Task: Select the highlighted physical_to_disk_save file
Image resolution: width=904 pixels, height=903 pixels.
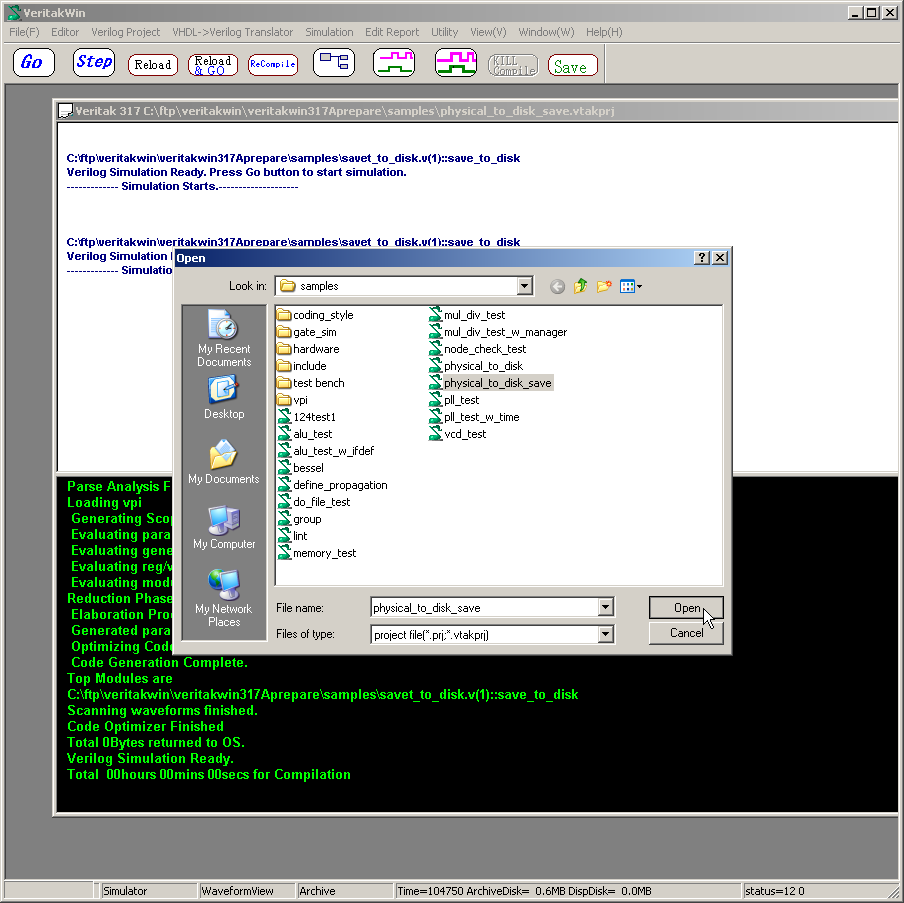Action: (x=491, y=383)
